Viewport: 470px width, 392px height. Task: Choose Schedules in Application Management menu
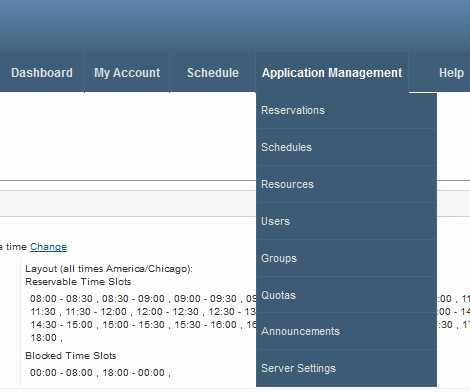346,147
